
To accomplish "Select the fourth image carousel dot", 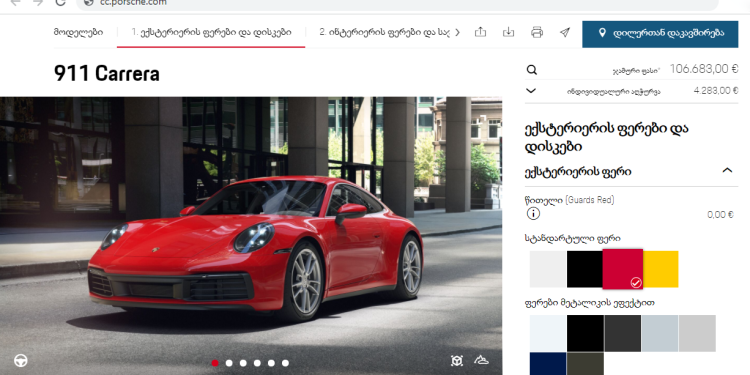I will [257, 363].
